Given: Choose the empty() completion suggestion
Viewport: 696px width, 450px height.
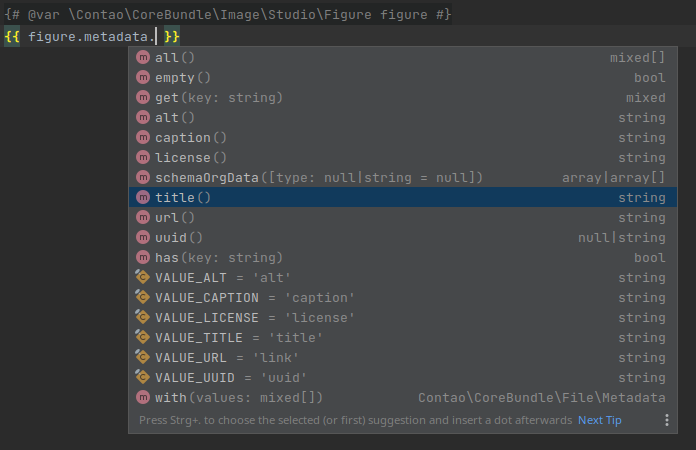Looking at the screenshot, I should tap(403, 78).
